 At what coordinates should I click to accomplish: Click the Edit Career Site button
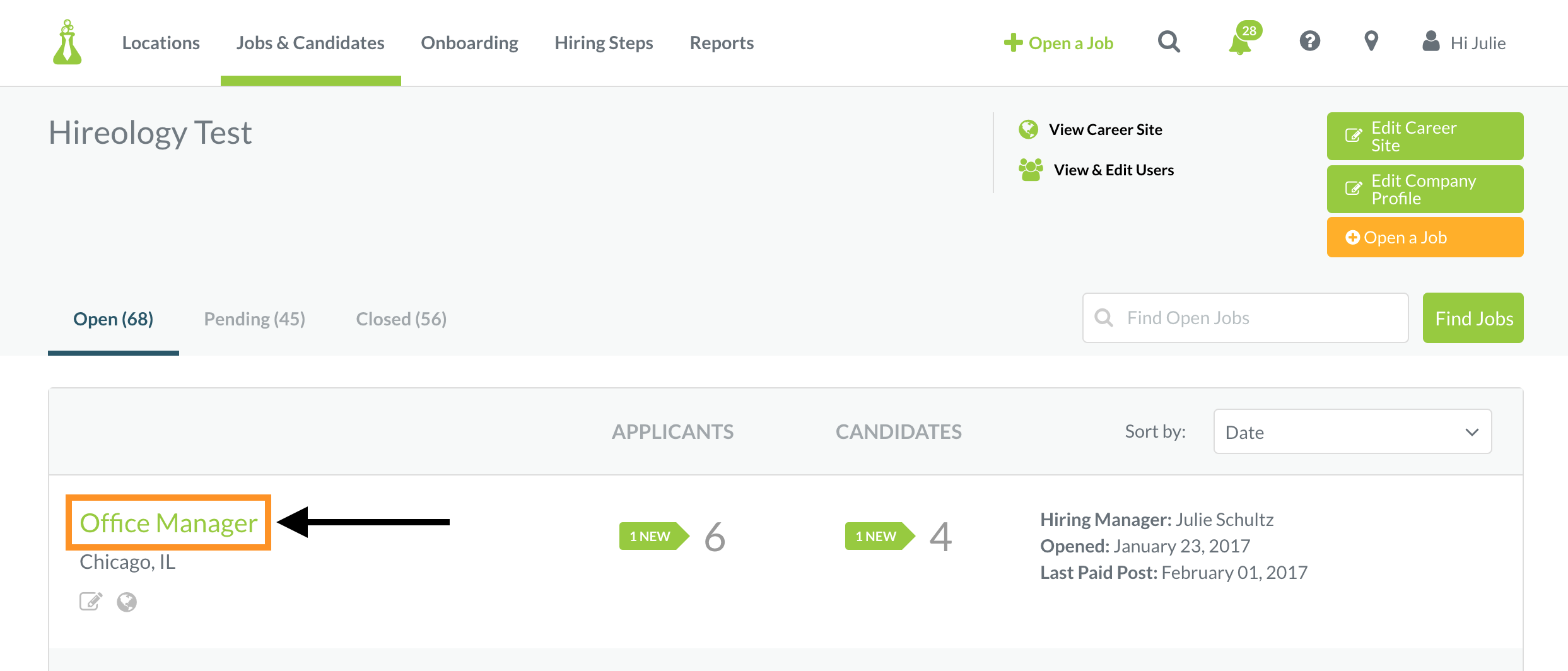(1425, 136)
